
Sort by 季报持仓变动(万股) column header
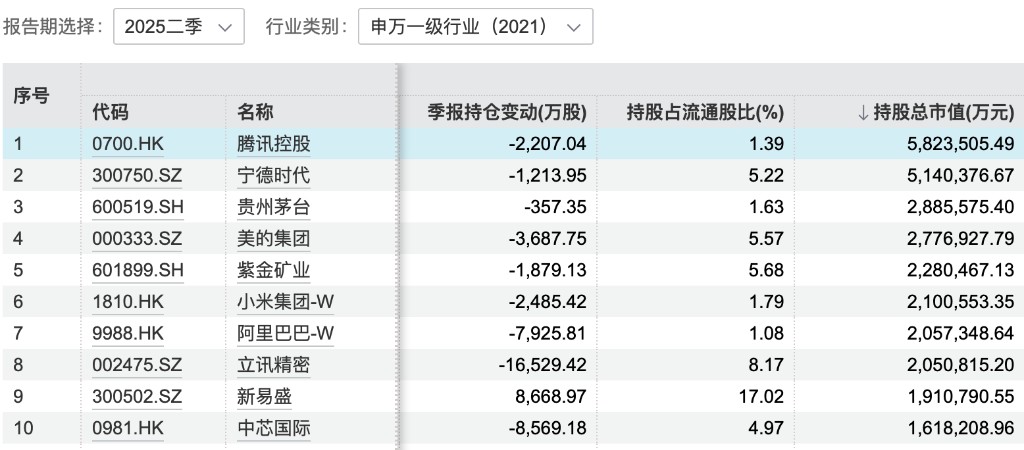pyautogui.click(x=507, y=112)
